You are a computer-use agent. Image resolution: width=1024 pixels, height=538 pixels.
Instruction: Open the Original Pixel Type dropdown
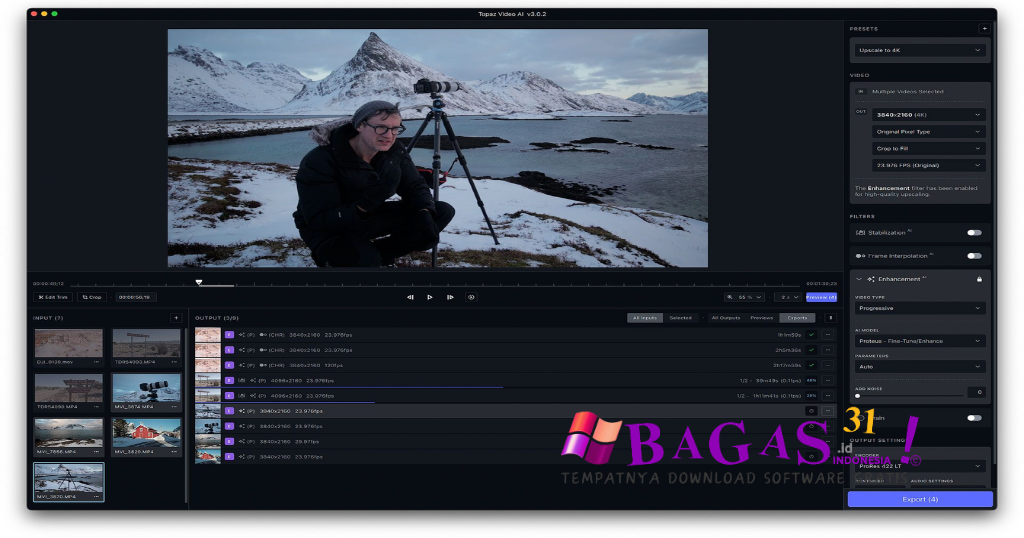928,132
